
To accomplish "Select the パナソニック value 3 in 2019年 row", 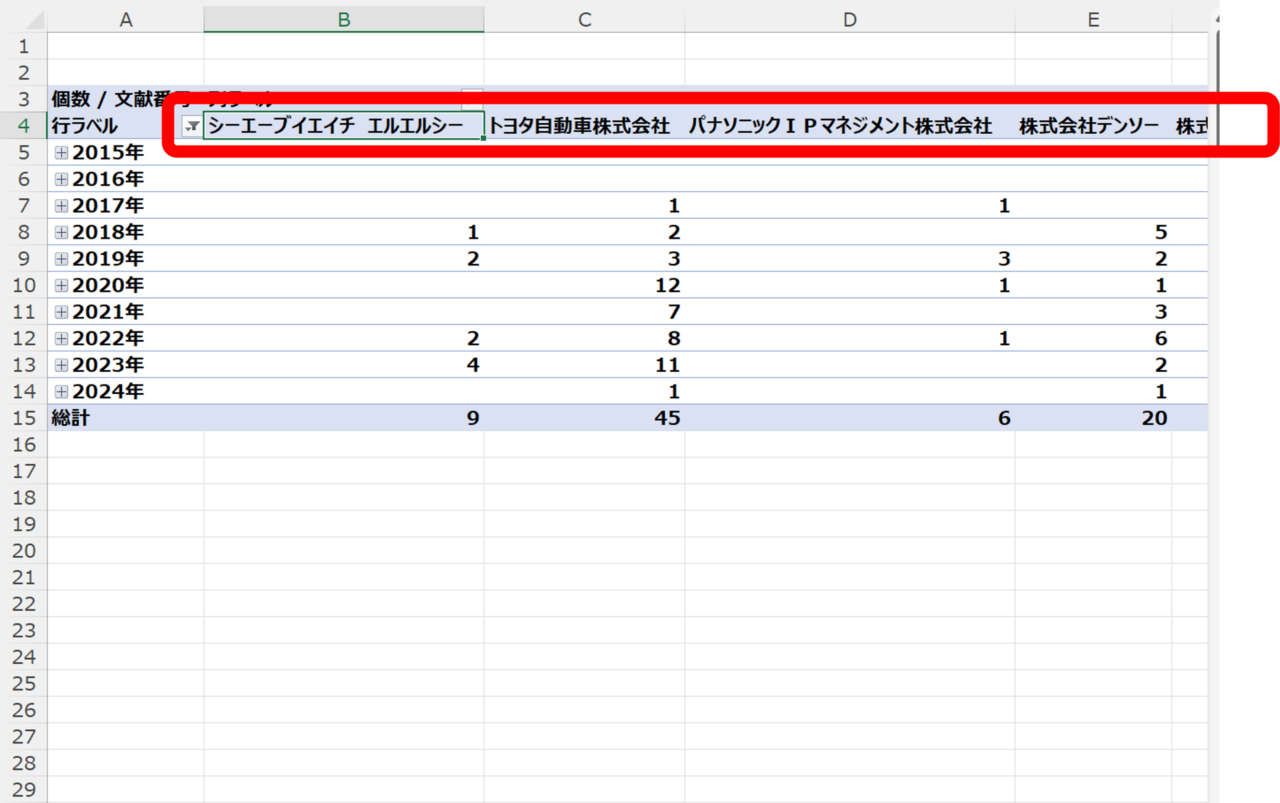I will pos(850,259).
